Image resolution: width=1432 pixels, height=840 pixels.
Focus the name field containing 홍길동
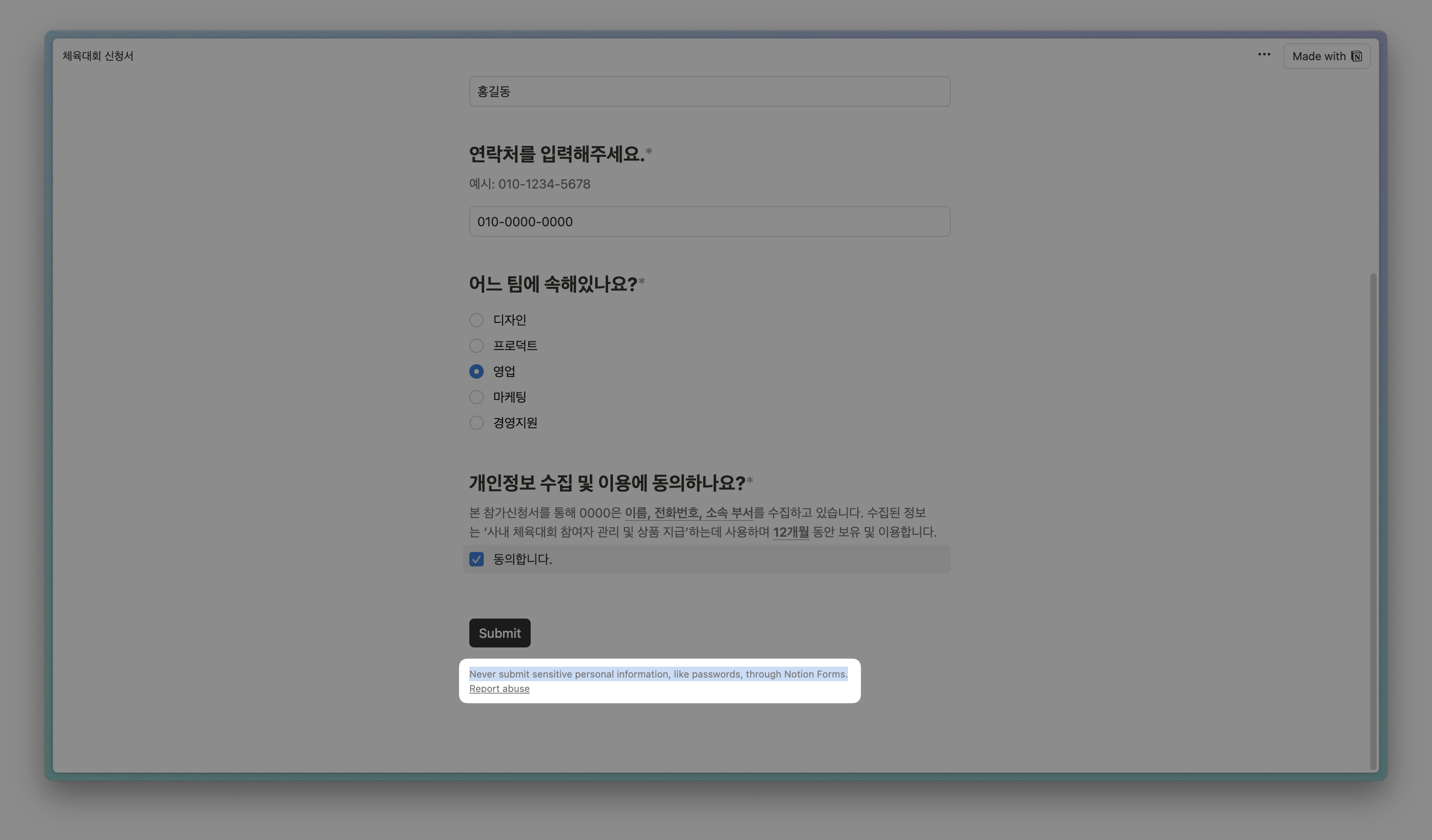[709, 91]
